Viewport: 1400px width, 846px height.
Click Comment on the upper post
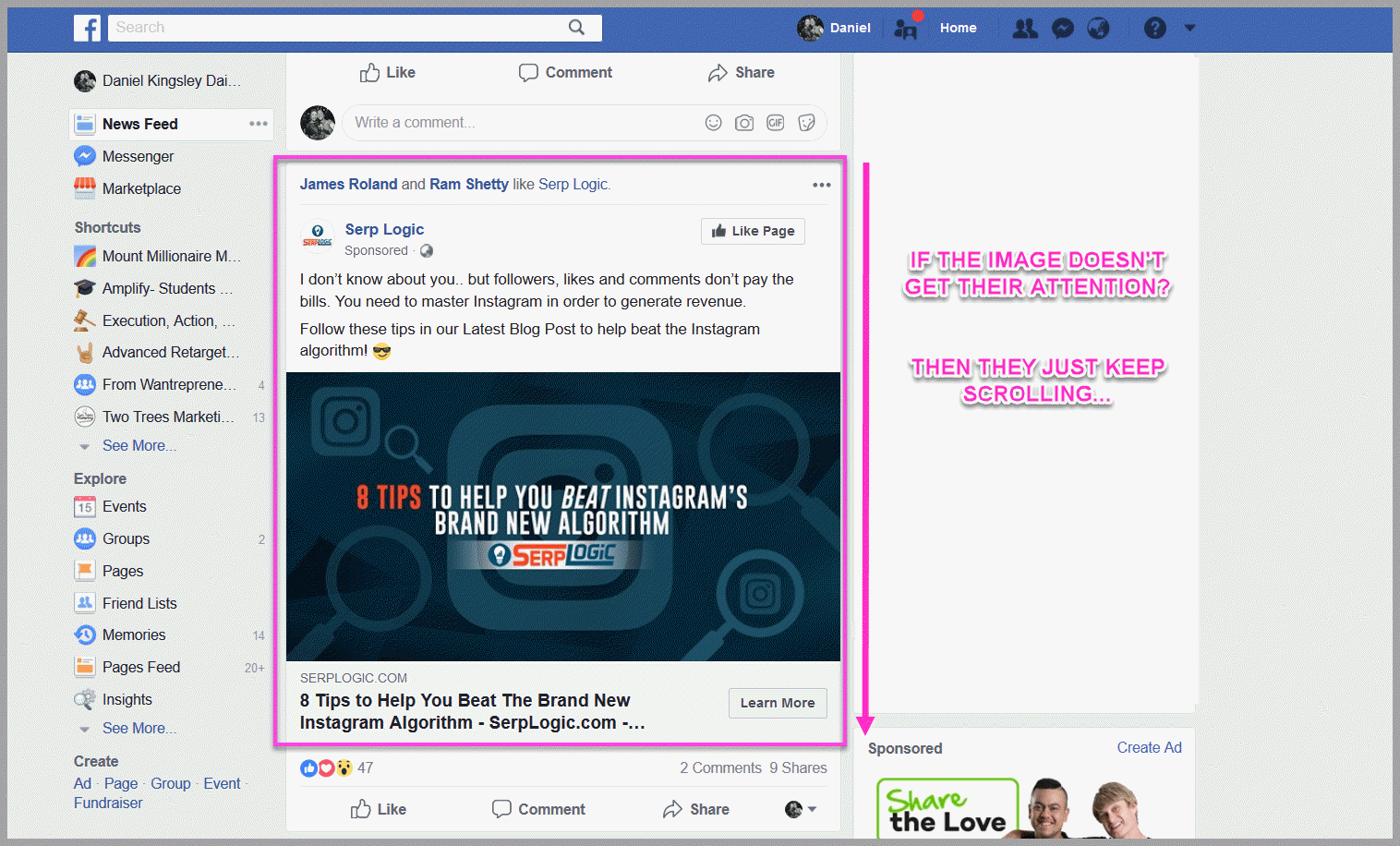[x=566, y=73]
